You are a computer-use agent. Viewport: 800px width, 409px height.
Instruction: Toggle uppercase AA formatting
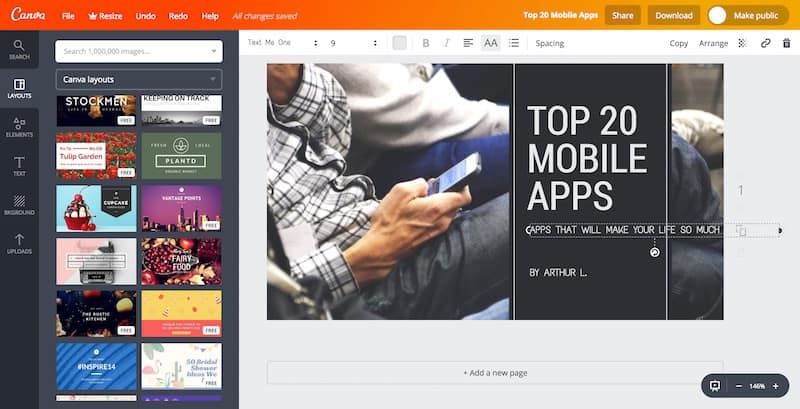point(490,43)
